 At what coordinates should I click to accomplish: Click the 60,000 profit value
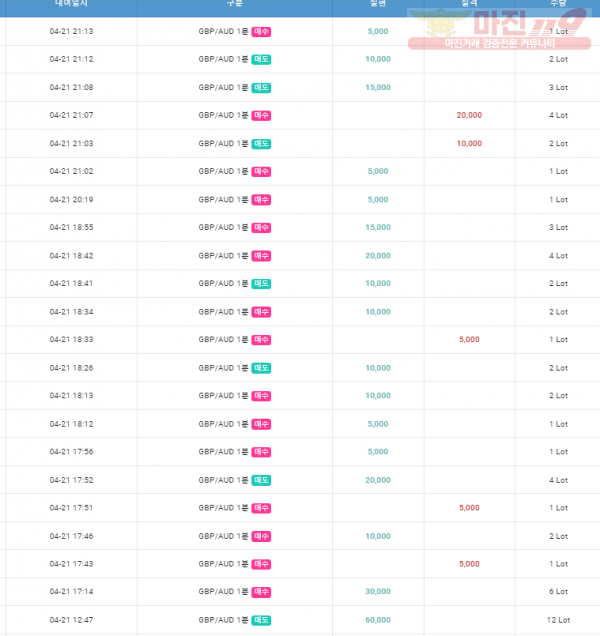point(378,620)
